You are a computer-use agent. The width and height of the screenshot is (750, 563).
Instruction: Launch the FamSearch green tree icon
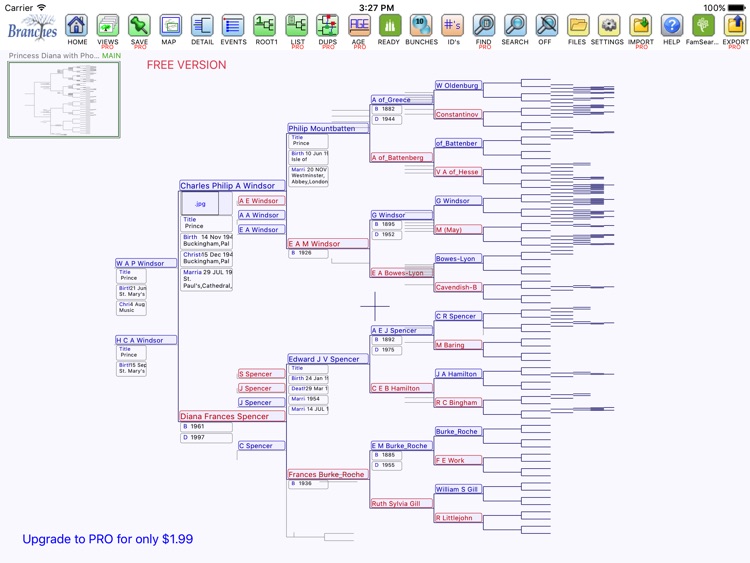pyautogui.click(x=703, y=26)
